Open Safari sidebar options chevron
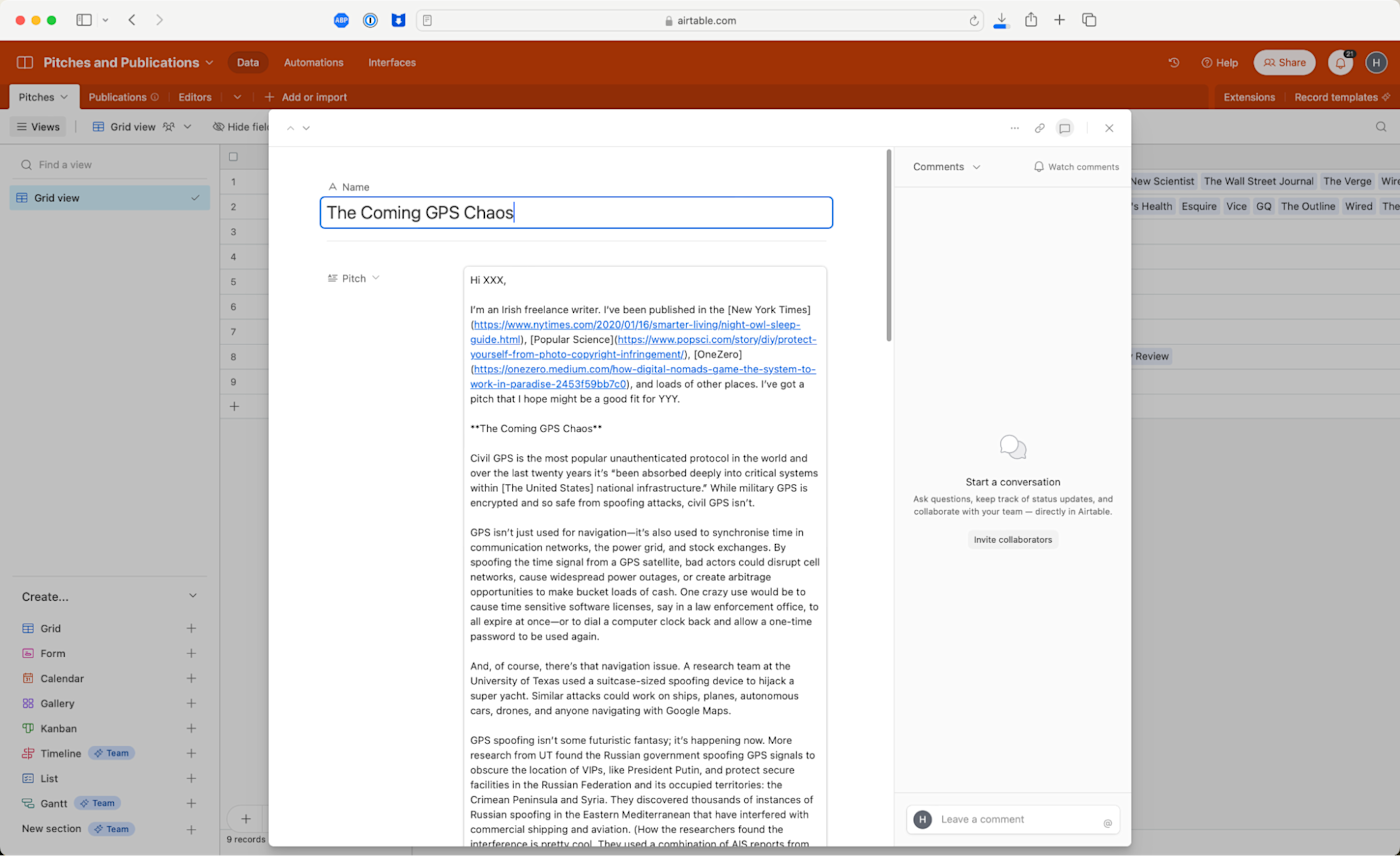This screenshot has width=1400, height=856. point(105,20)
